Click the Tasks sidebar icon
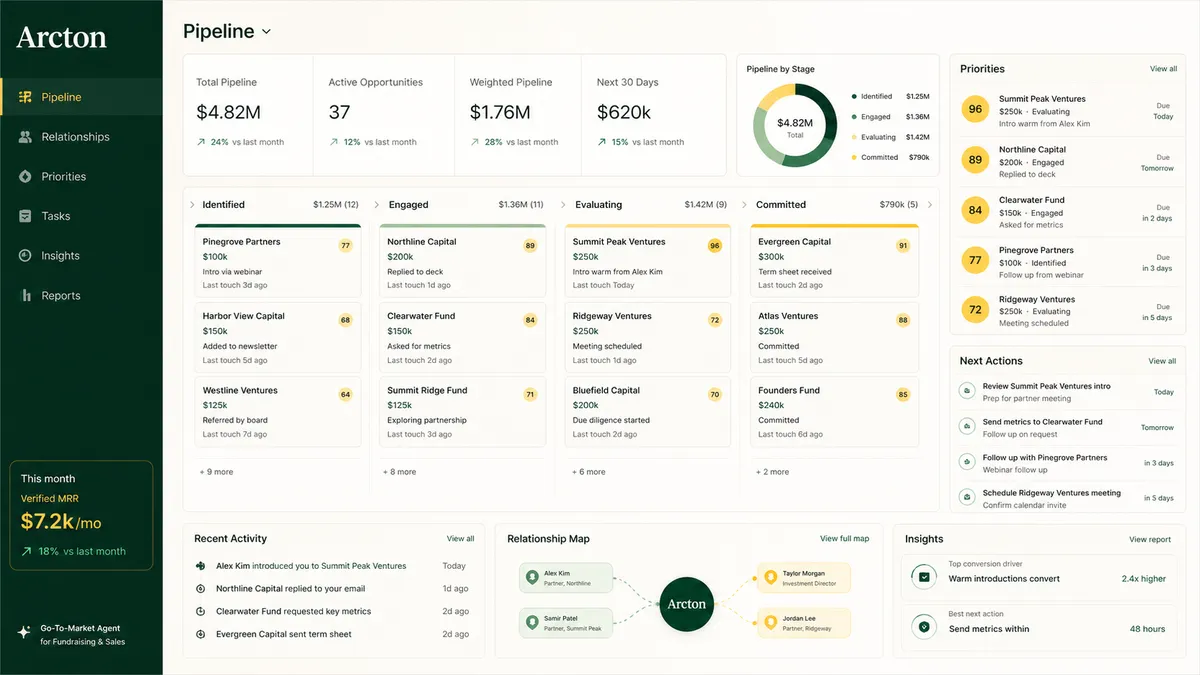This screenshot has width=1200, height=675. 25,216
